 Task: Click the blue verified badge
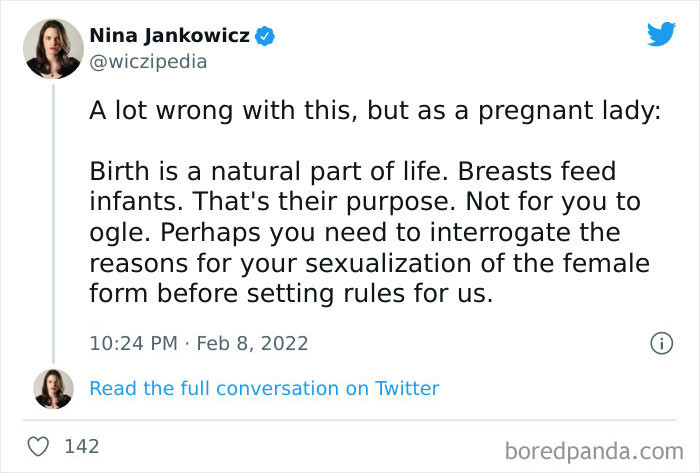[266, 37]
